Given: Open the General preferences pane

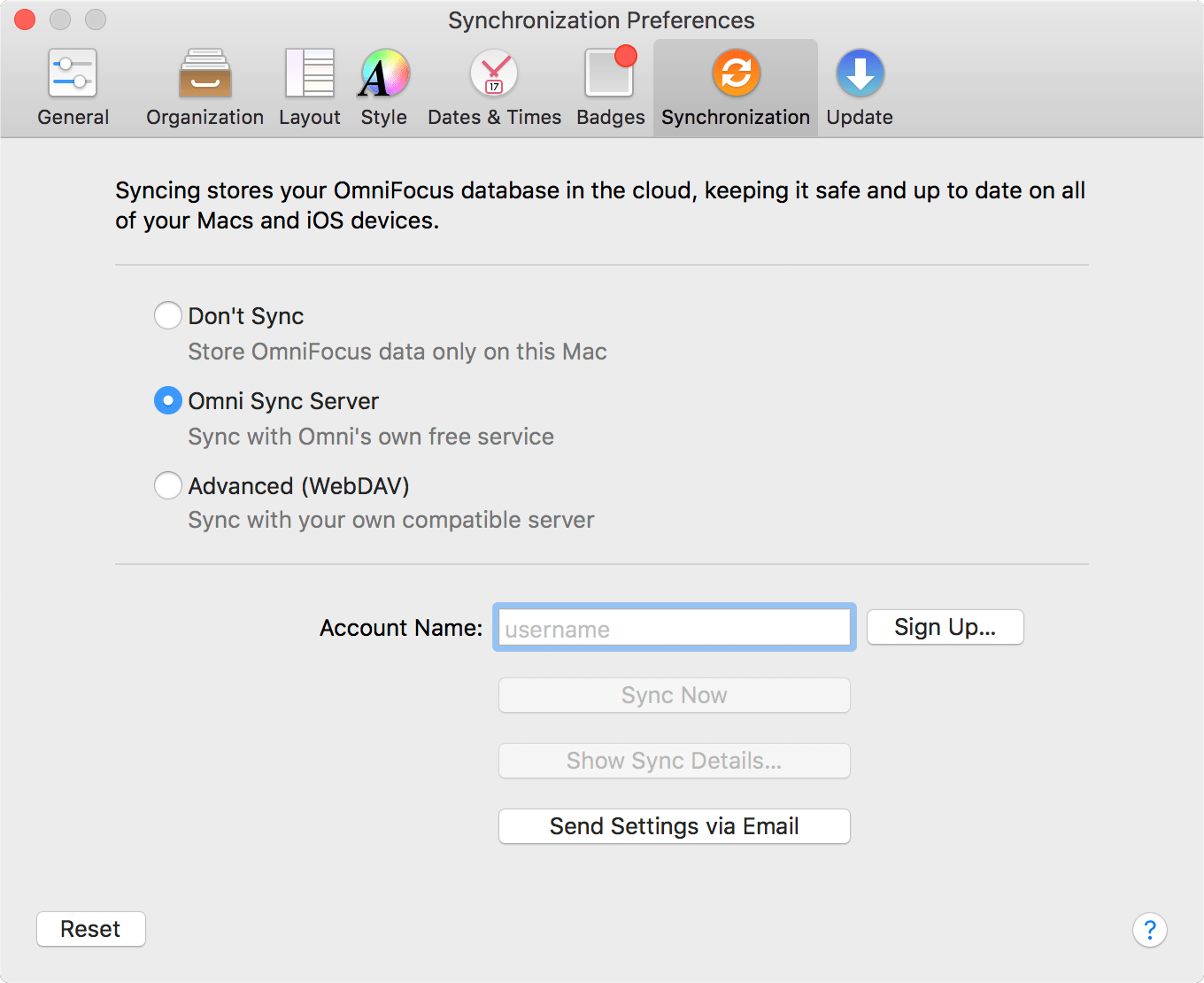Looking at the screenshot, I should pos(73,88).
